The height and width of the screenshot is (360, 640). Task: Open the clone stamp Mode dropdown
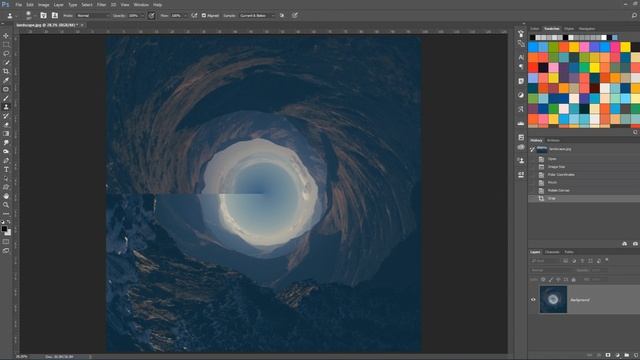pyautogui.click(x=93, y=16)
